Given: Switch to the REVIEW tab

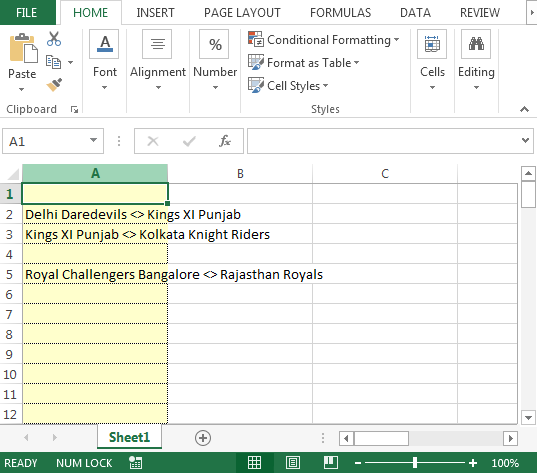Looking at the screenshot, I should tap(479, 13).
